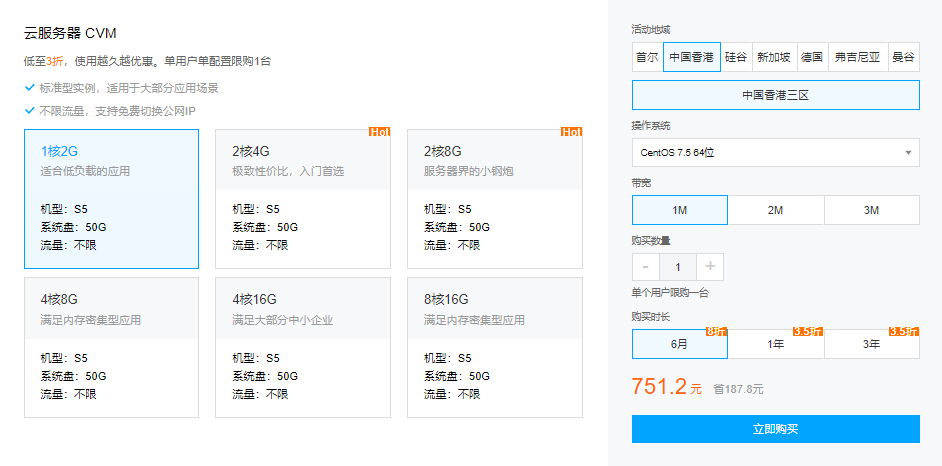The height and width of the screenshot is (466, 942).
Task: Choose the 2核4G server plan card
Action: click(x=303, y=199)
